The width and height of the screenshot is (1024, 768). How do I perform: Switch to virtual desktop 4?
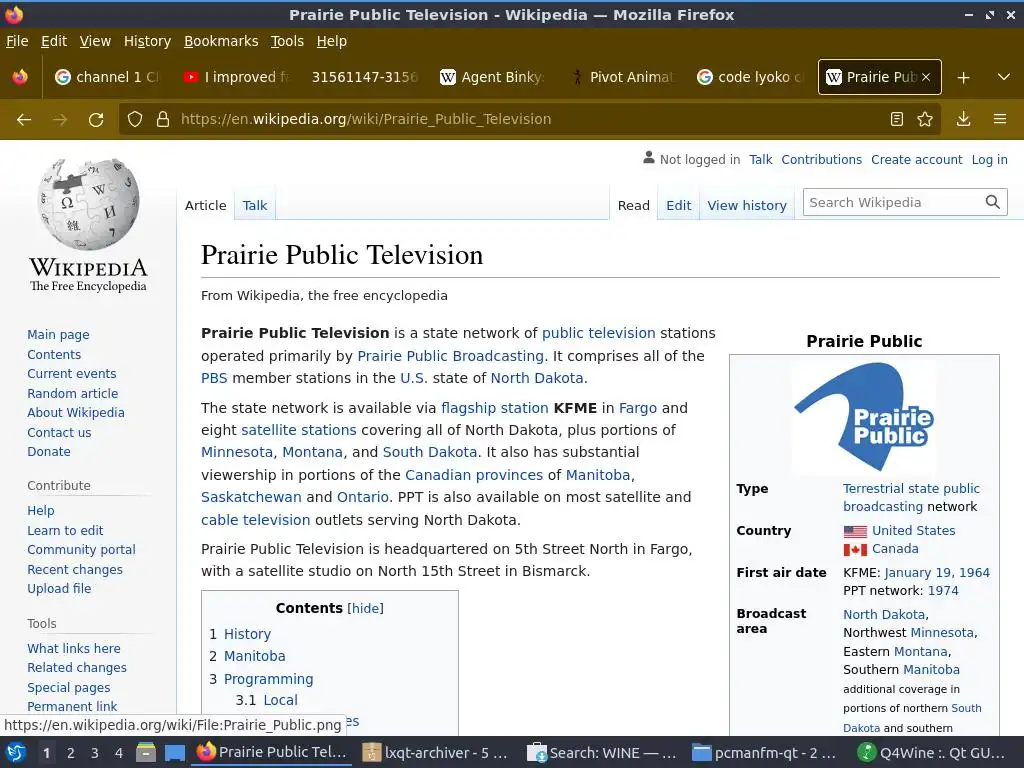(x=118, y=753)
